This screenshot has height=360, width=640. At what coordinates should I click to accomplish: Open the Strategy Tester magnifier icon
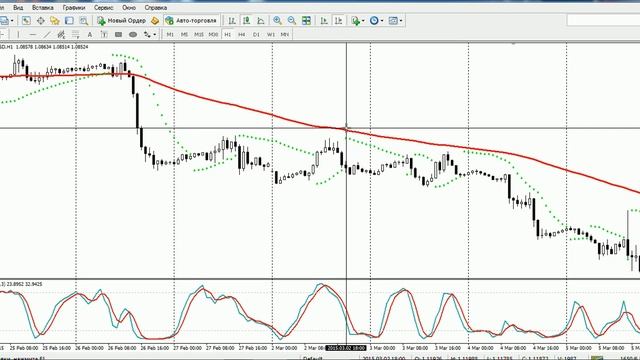[84, 20]
